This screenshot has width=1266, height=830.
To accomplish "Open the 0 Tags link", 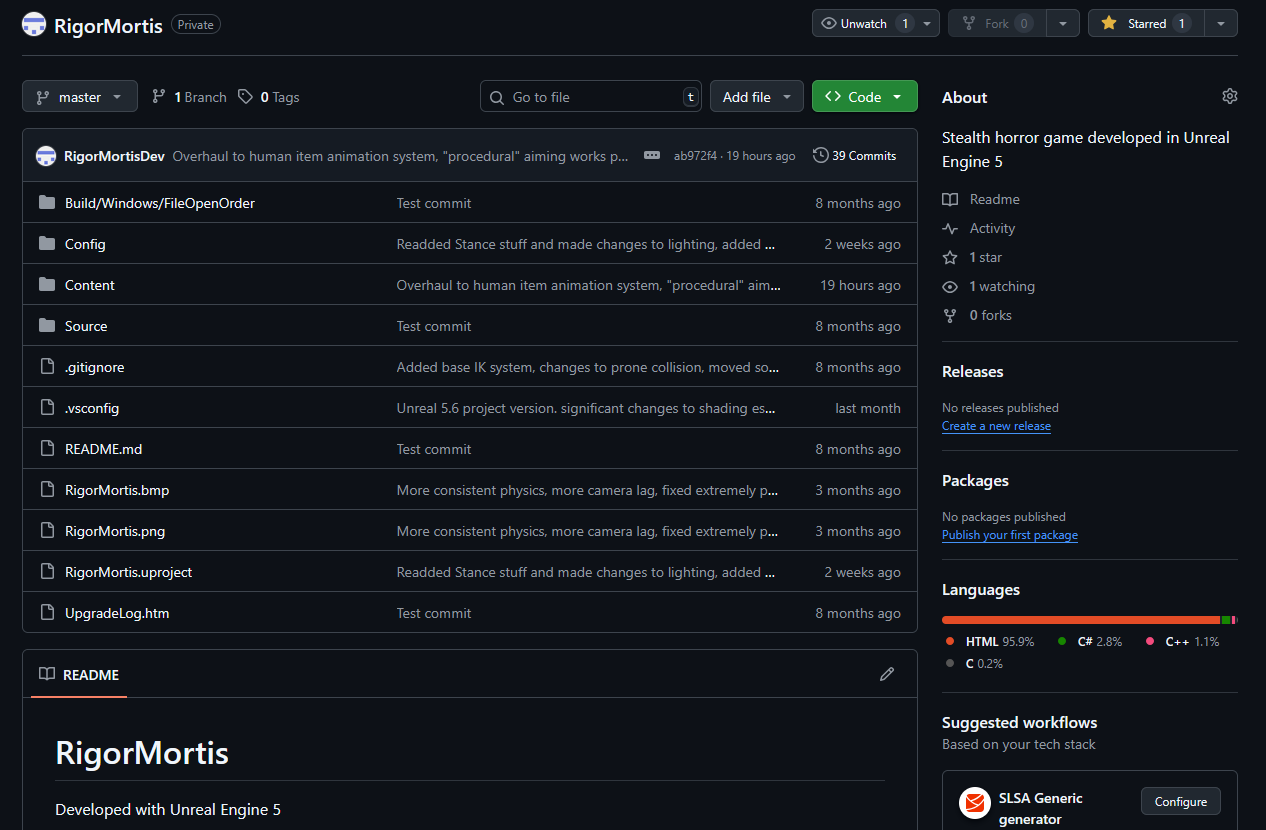I will click(269, 97).
